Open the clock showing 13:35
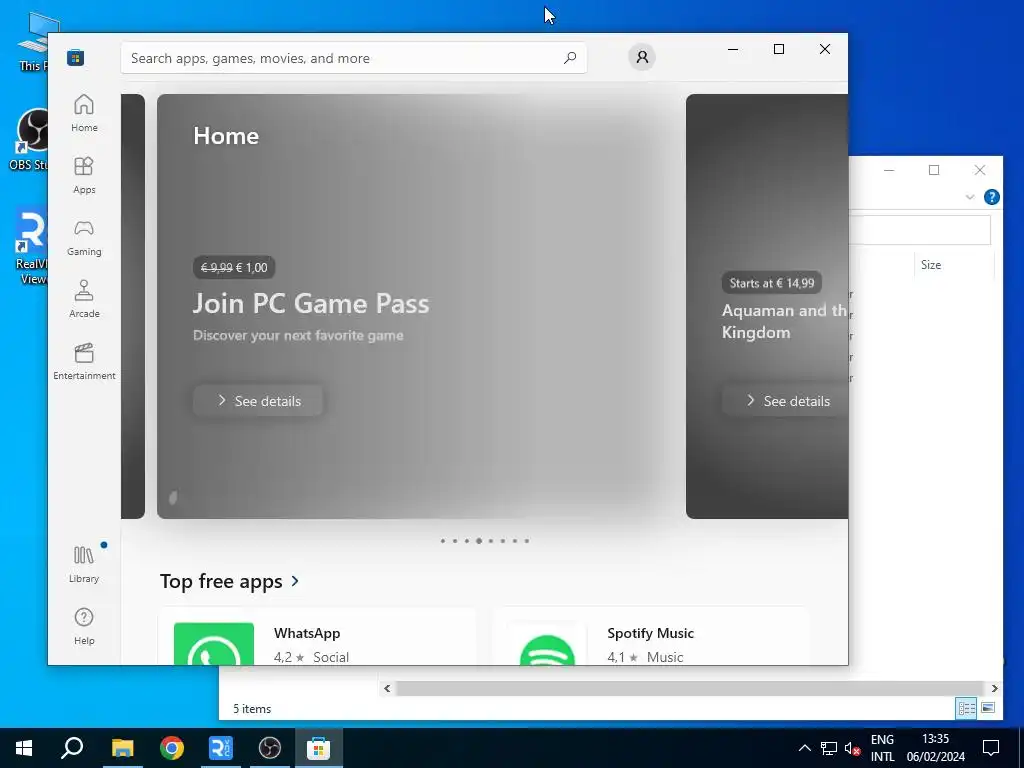 tap(935, 748)
